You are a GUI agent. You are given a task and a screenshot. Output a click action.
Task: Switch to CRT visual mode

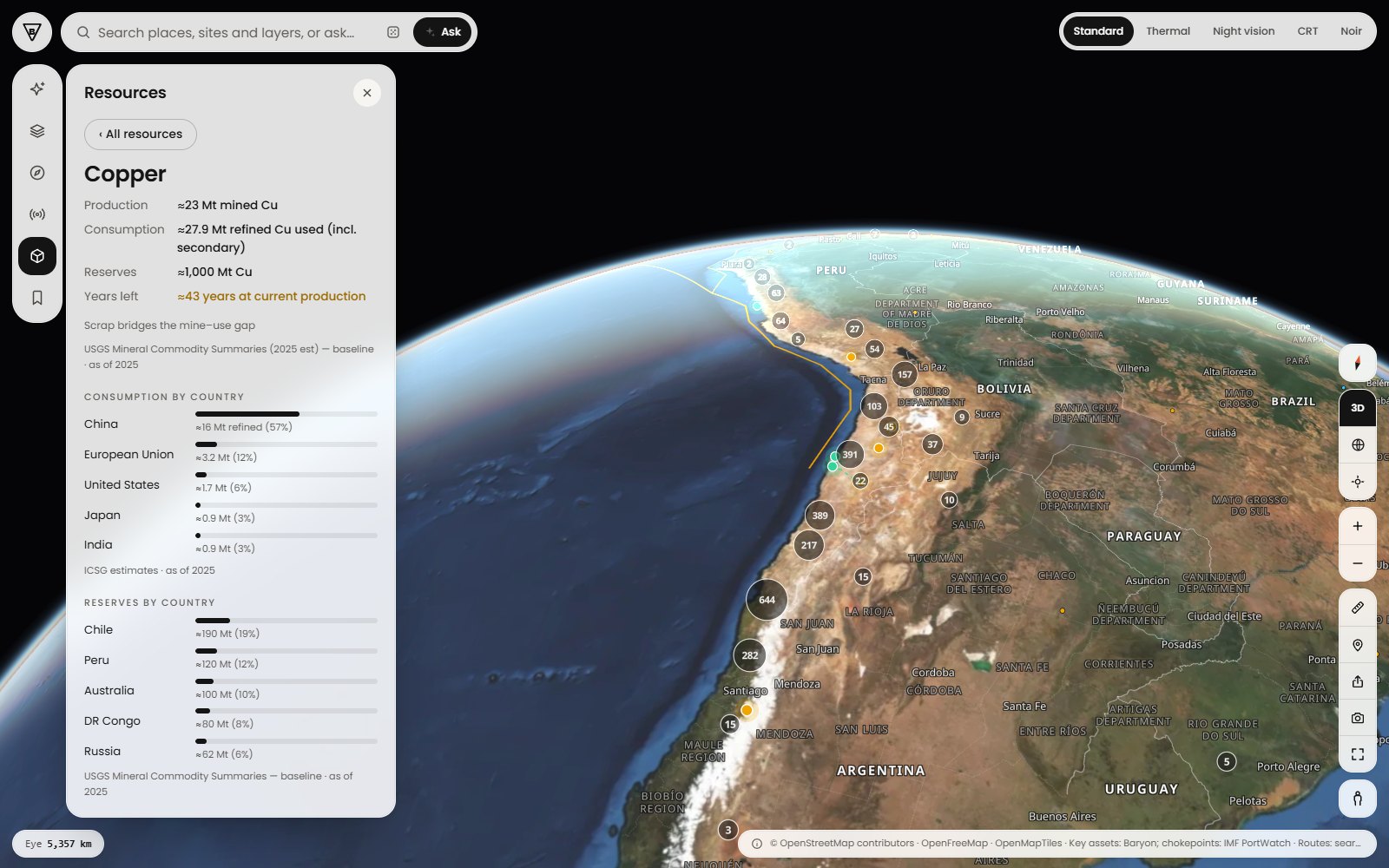pos(1307,31)
